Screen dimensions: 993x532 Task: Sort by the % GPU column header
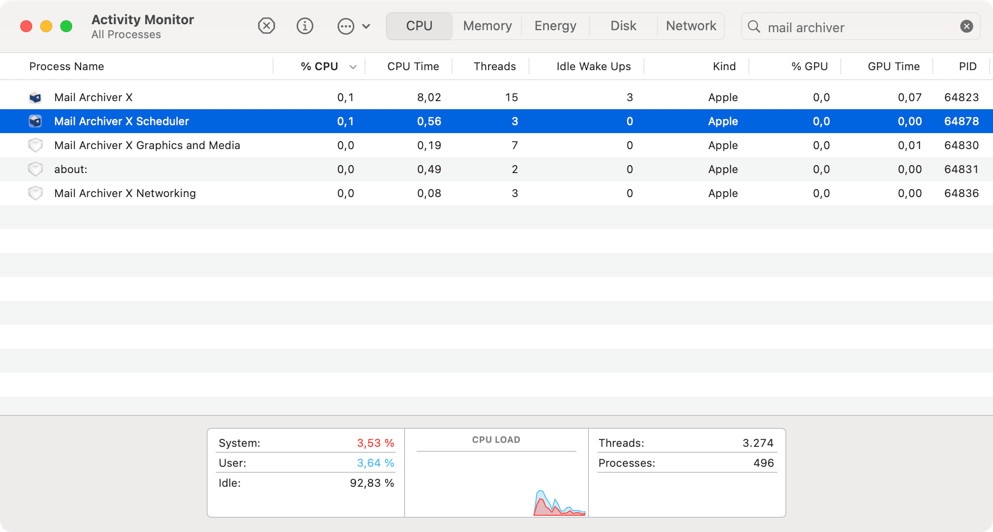pos(809,66)
